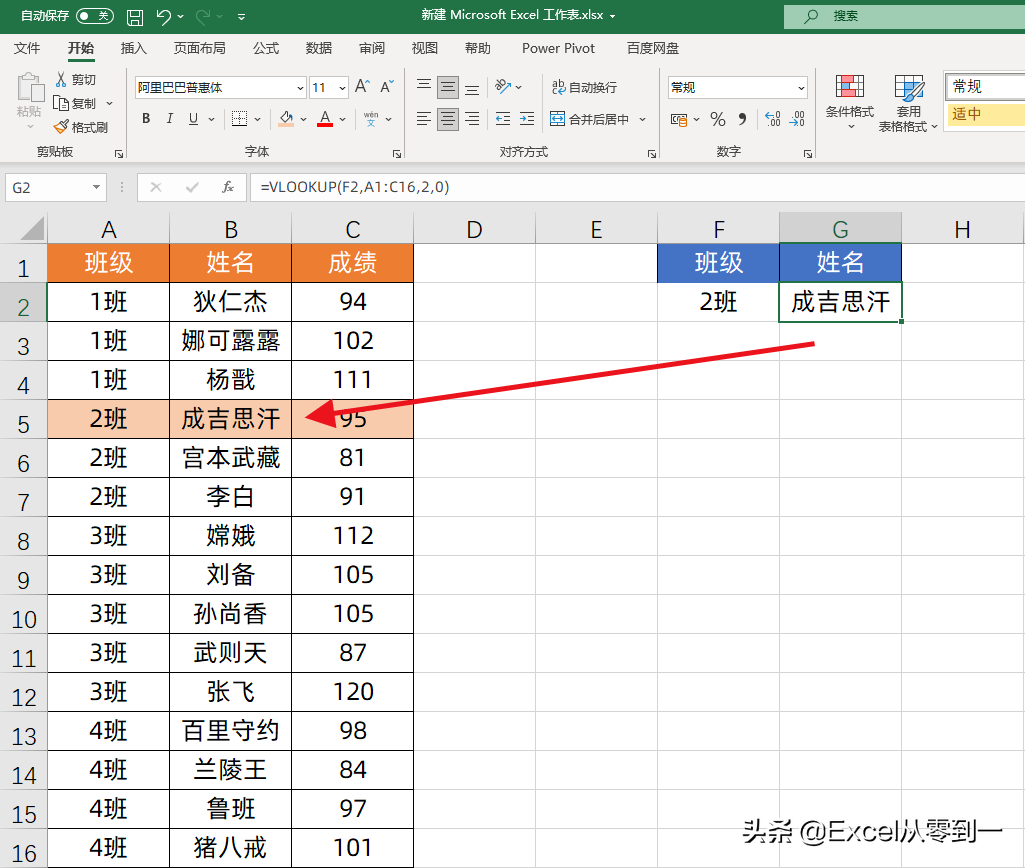Viewport: 1025px width, 868px height.
Task: Toggle Bold formatting
Action: (146, 119)
